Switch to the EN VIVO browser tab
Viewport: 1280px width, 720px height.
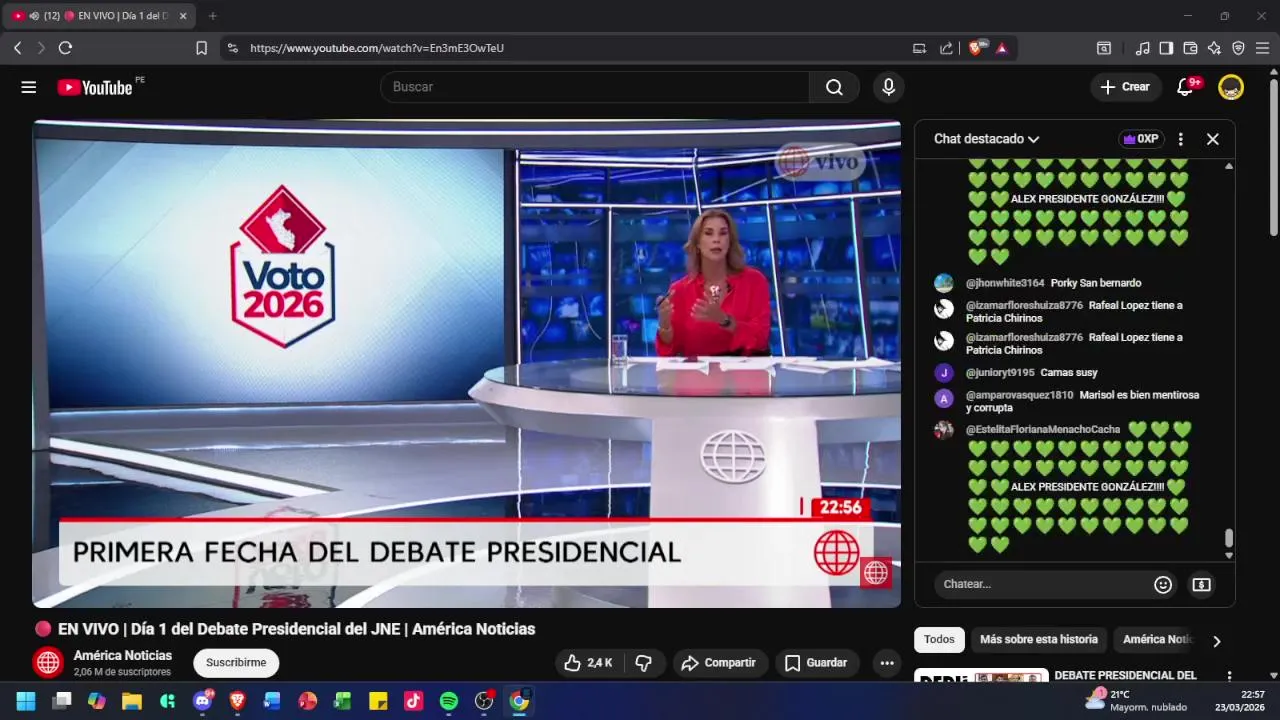[x=100, y=16]
